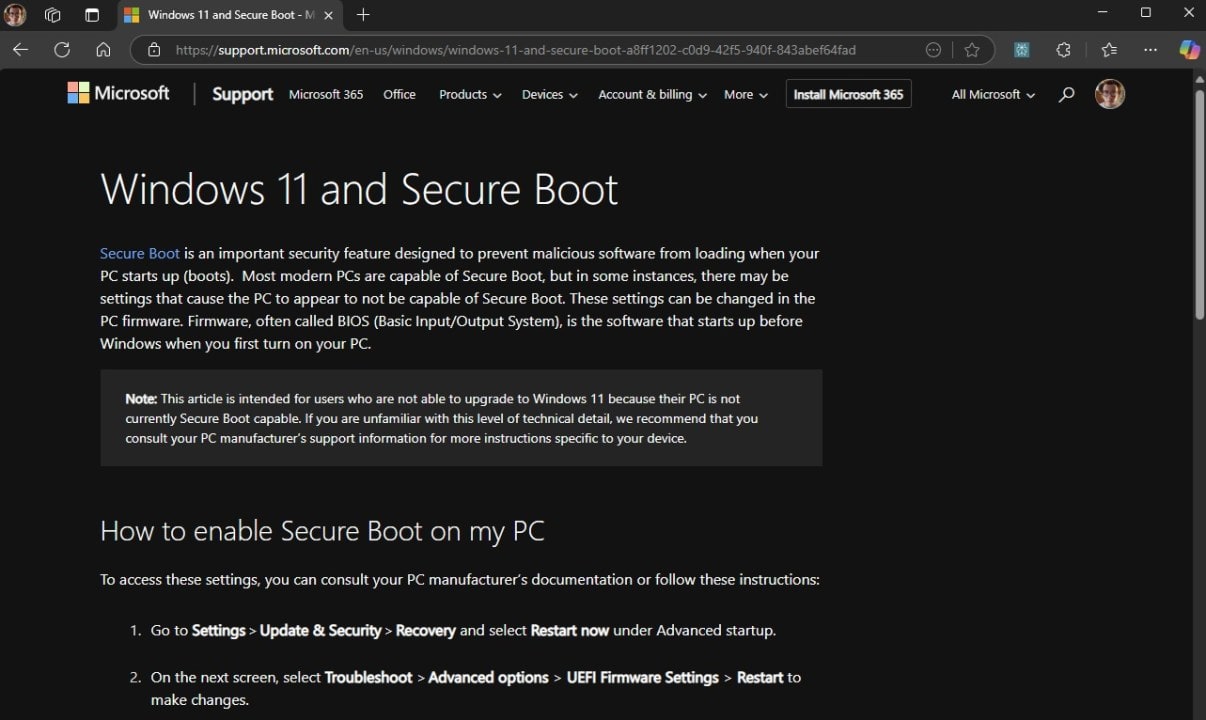Expand the Devices menu
This screenshot has height=720, width=1206.
point(548,94)
